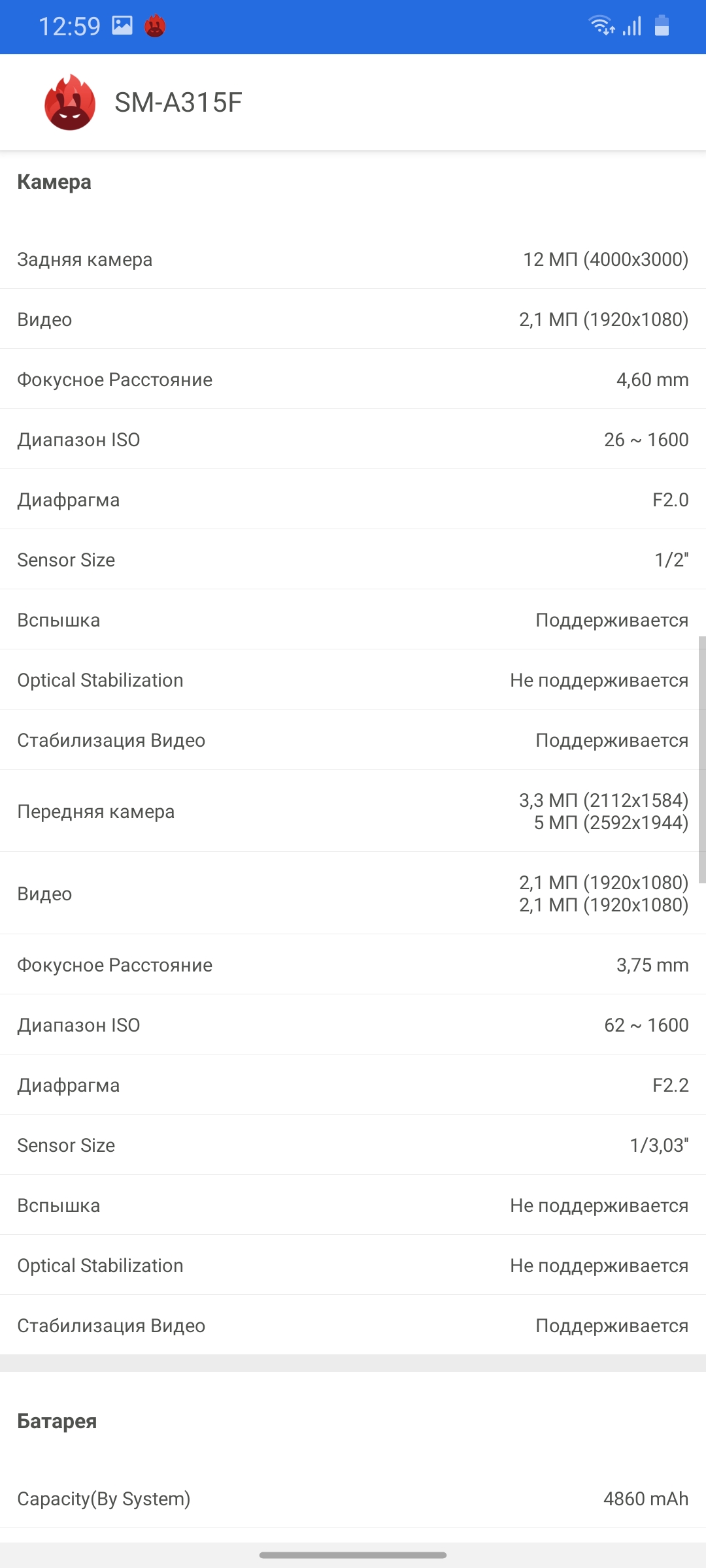Tap the 4,60 mm focal length value
This screenshot has width=706, height=1568.
652,380
